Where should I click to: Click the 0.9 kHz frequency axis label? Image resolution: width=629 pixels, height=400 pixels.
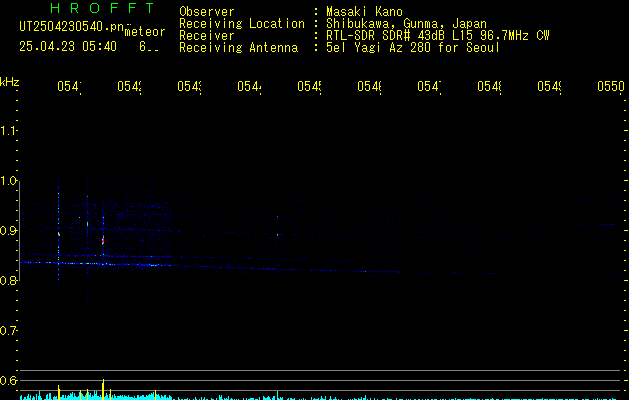[x=8, y=231]
